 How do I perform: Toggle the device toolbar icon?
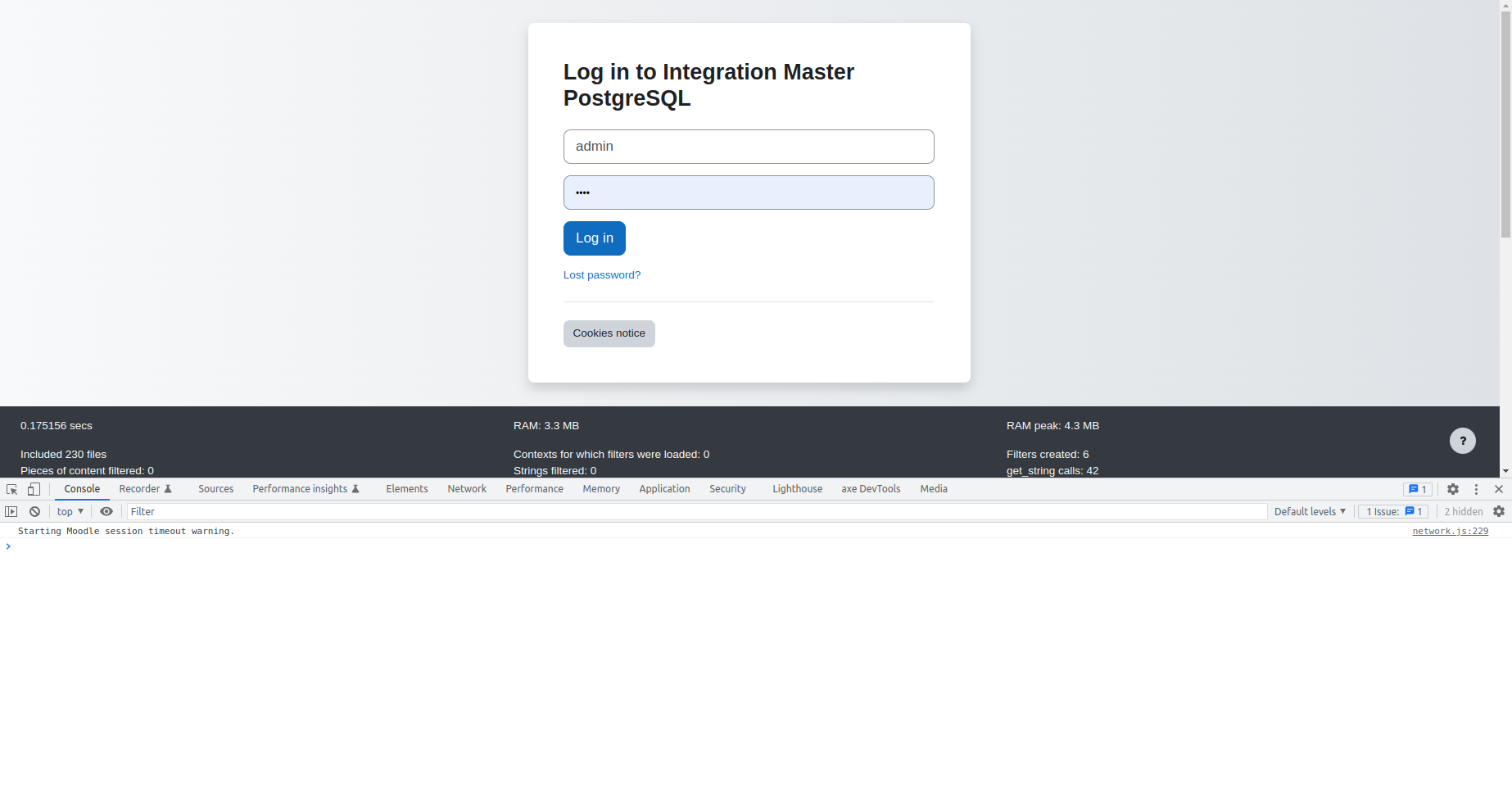[x=34, y=489]
